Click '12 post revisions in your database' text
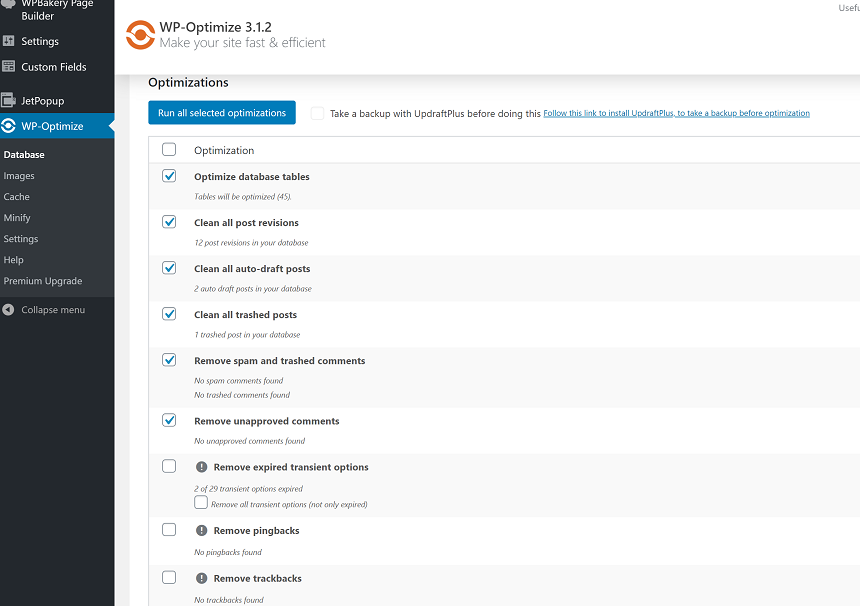Image resolution: width=860 pixels, height=606 pixels. [251, 242]
